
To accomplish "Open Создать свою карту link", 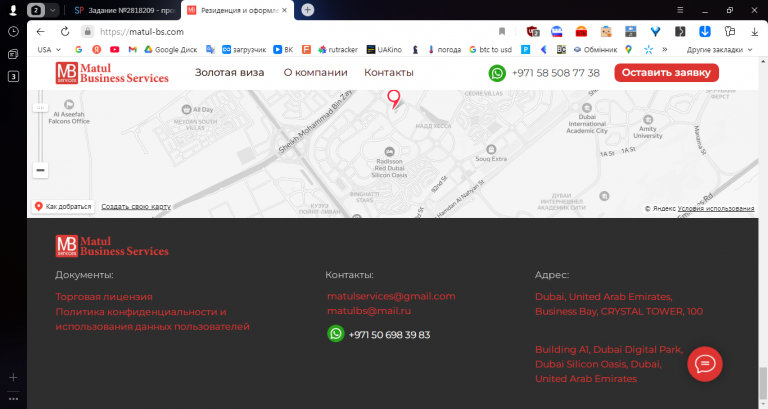I will [136, 207].
